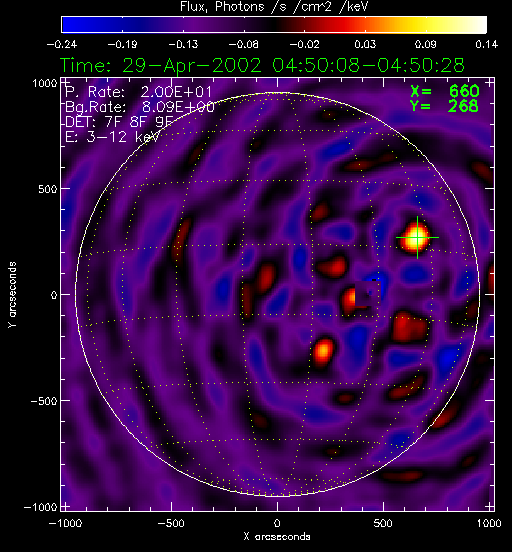The height and width of the screenshot is (552, 512).
Task: Click the X arcseconds axis title
Action: point(277,537)
